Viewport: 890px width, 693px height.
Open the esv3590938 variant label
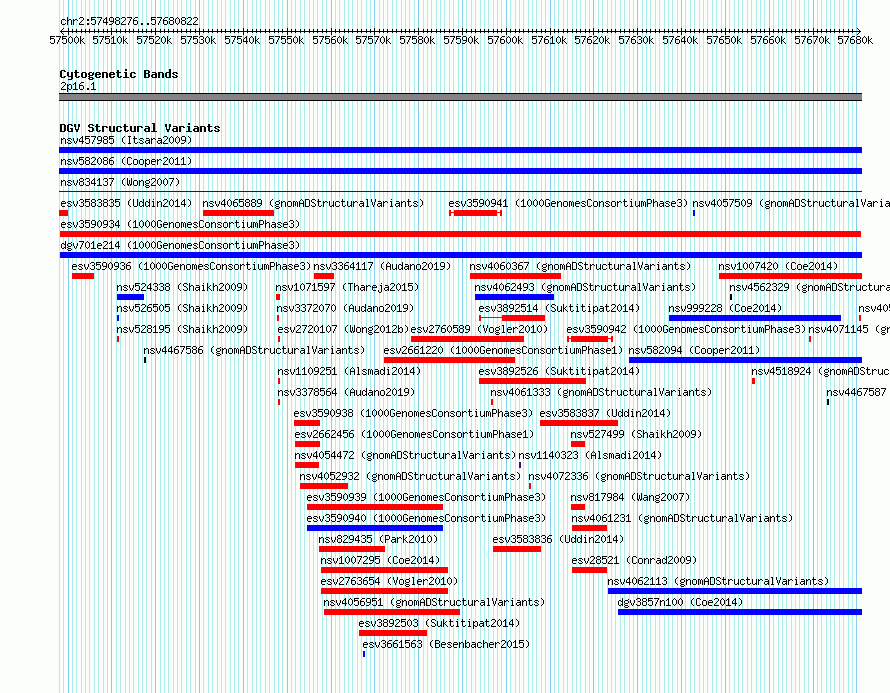coord(413,413)
